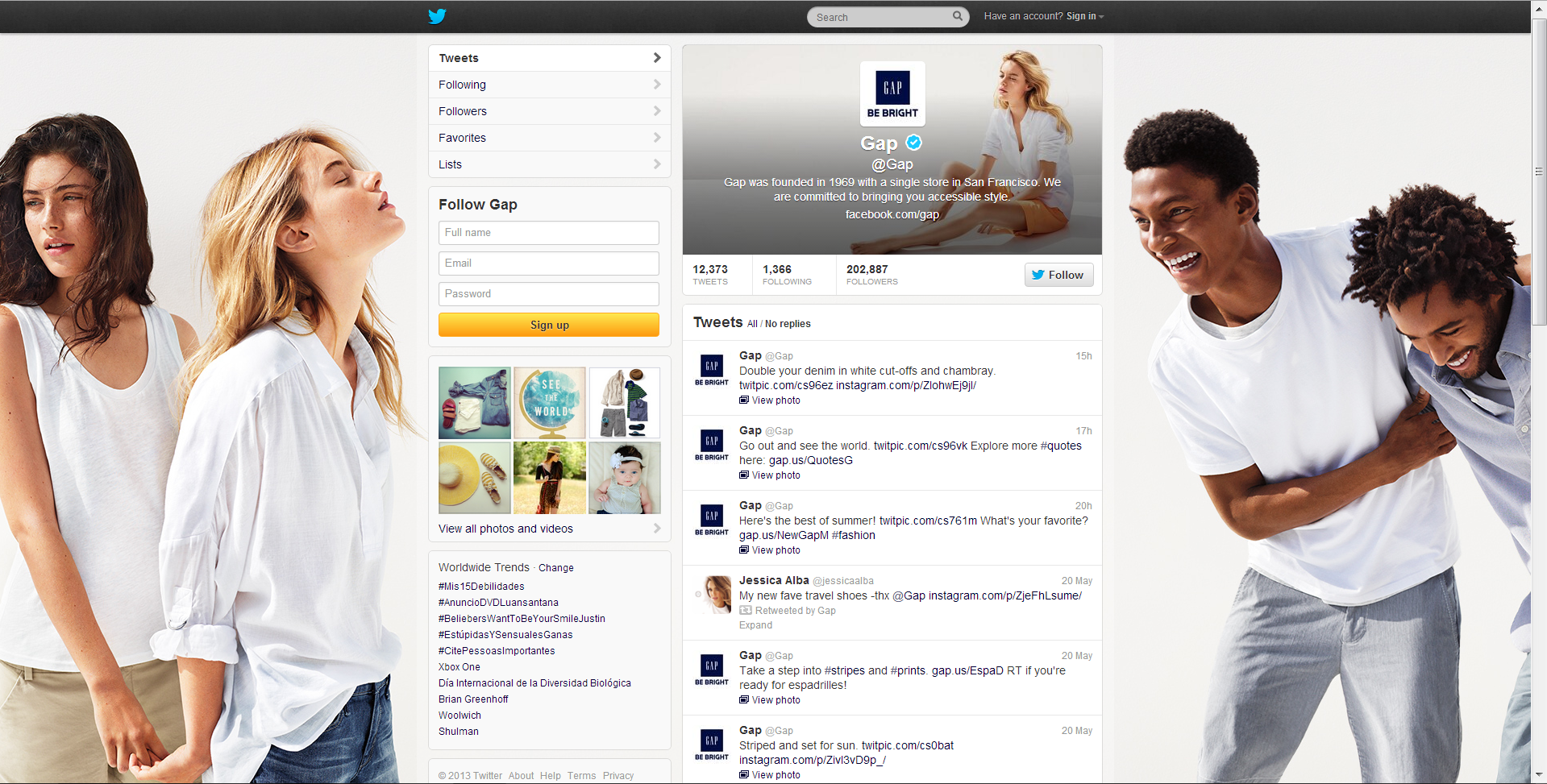This screenshot has height=784, width=1547.
Task: Click the Email field
Action: tap(549, 263)
